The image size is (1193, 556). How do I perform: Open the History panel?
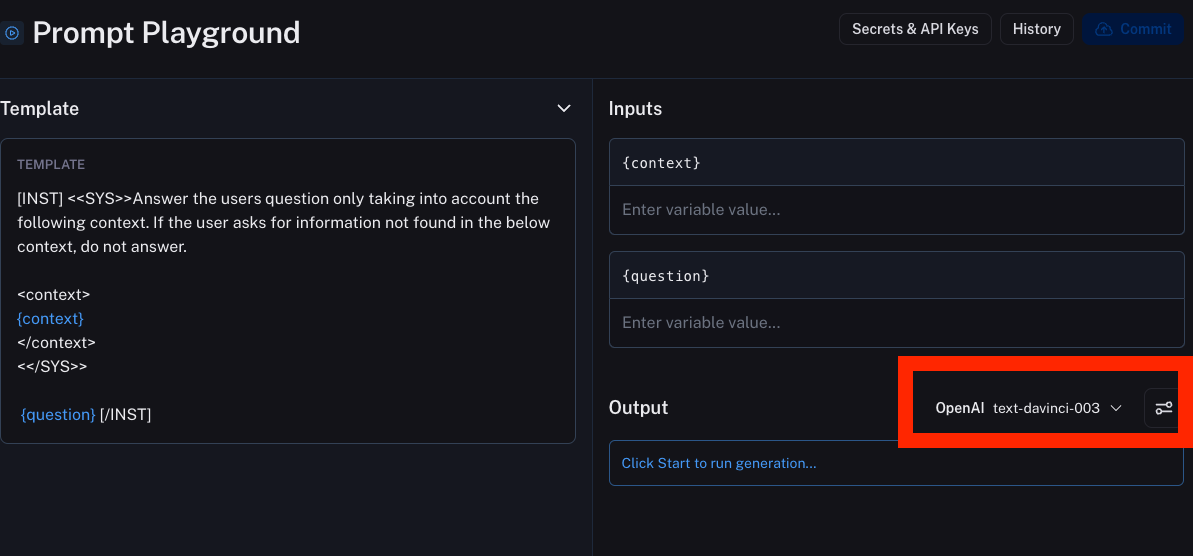click(1036, 29)
